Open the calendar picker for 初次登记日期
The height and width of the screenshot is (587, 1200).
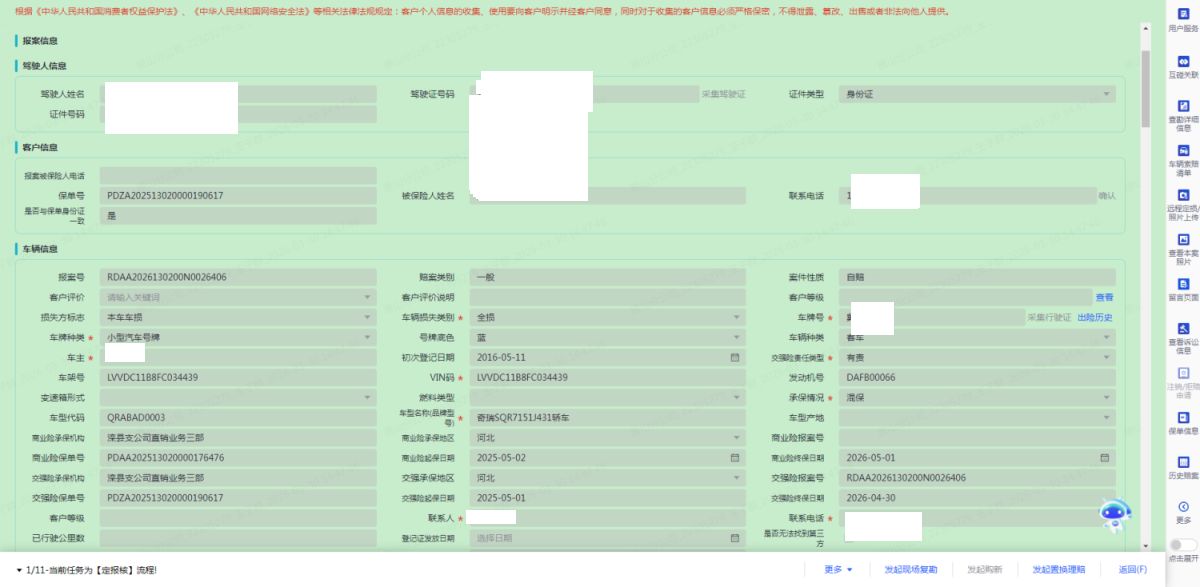click(x=734, y=357)
